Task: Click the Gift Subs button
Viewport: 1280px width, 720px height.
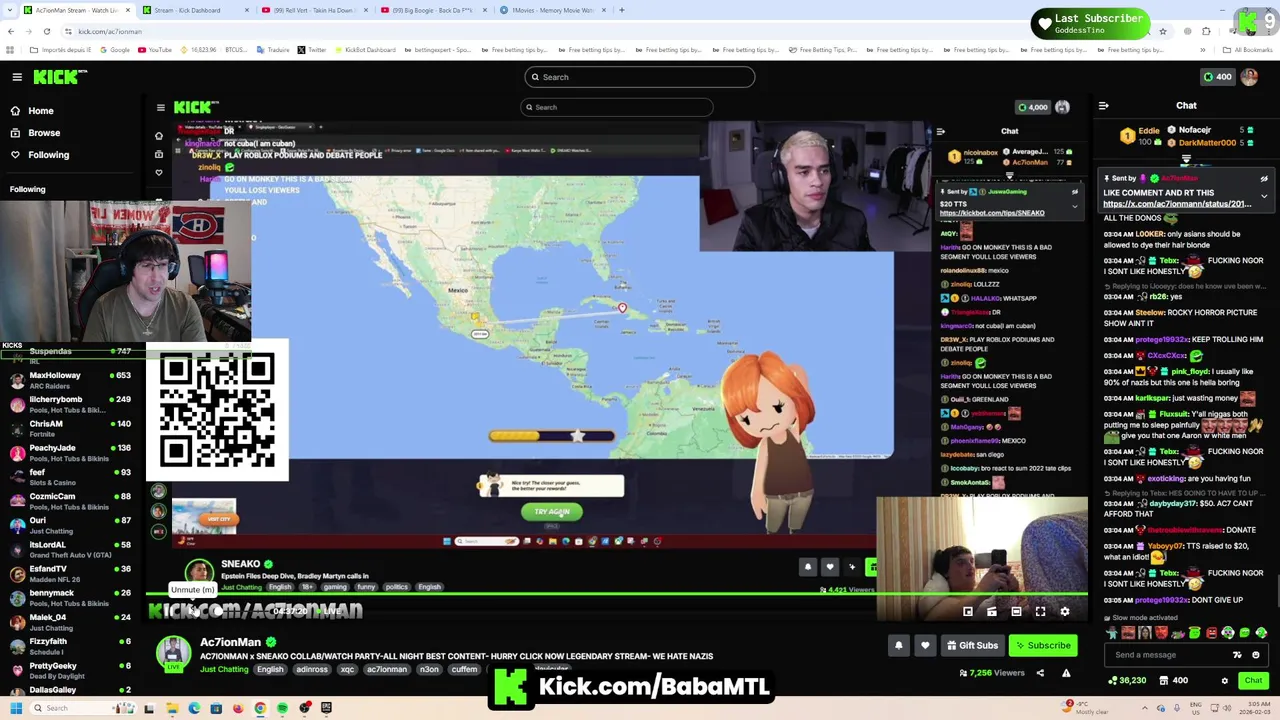Action: pos(972,645)
